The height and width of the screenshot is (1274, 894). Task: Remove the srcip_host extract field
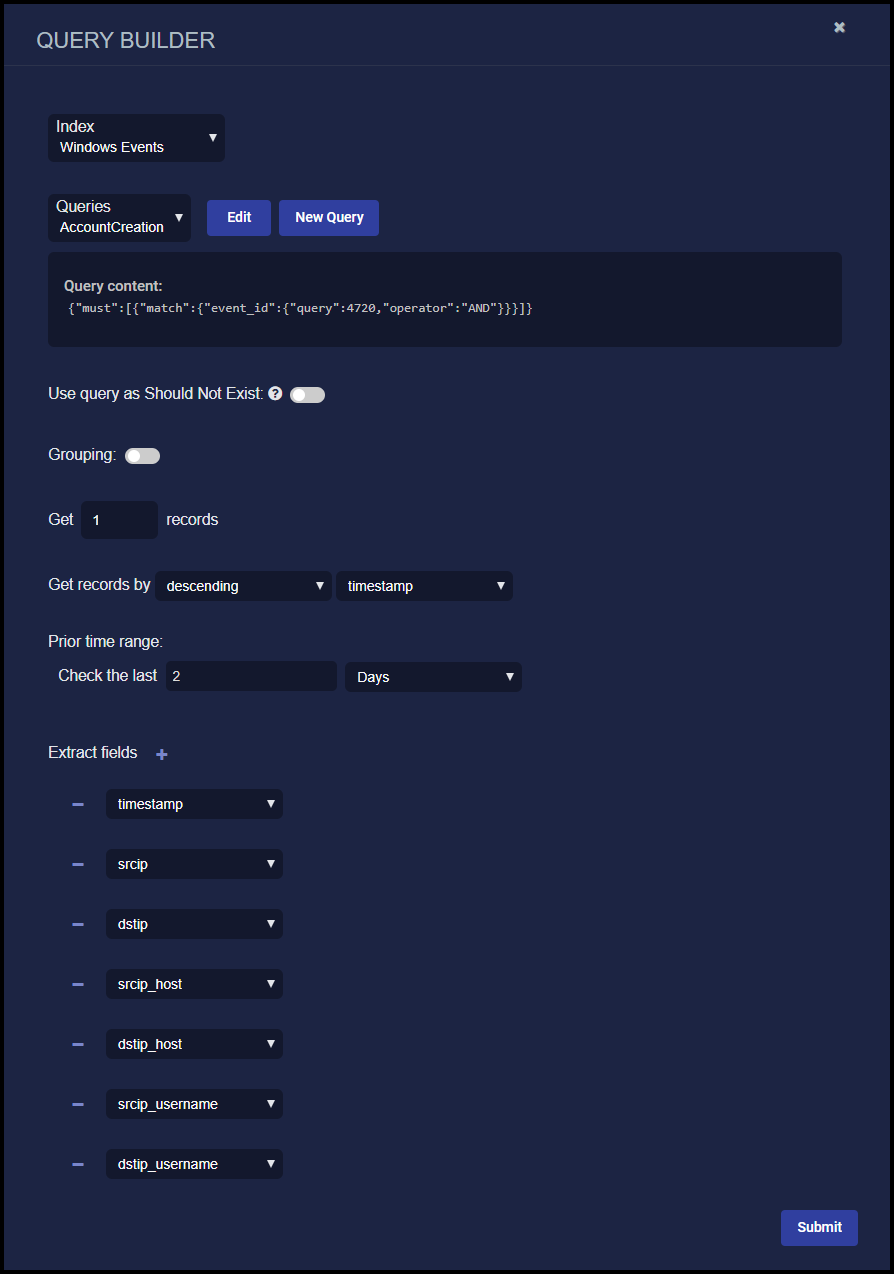click(77, 984)
